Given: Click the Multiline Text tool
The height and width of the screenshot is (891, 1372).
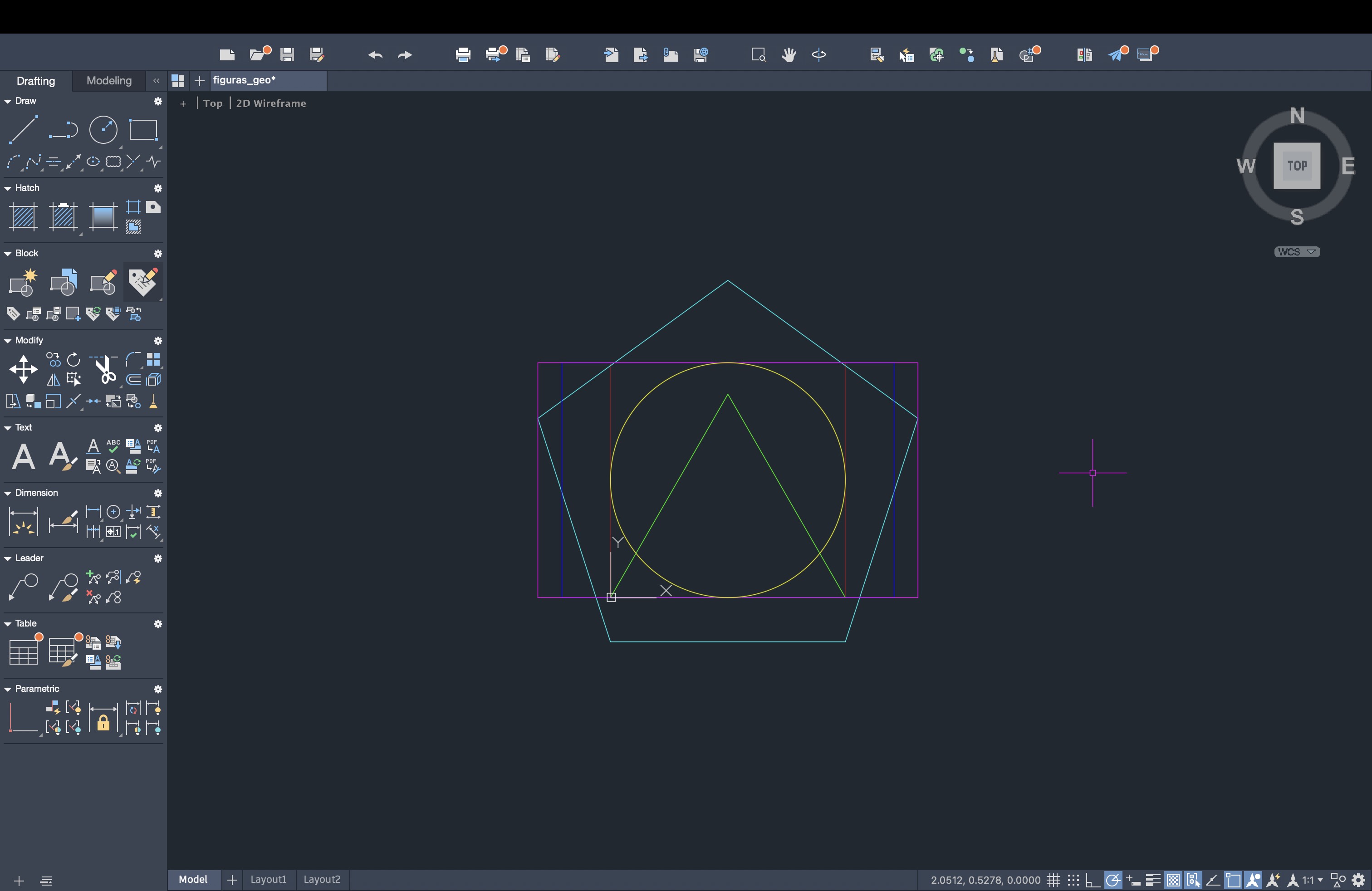Looking at the screenshot, I should (23, 456).
